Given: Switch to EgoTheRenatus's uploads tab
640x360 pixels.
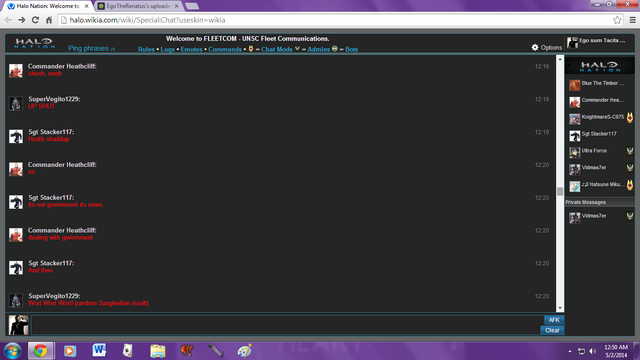Looking at the screenshot, I should [139, 6].
